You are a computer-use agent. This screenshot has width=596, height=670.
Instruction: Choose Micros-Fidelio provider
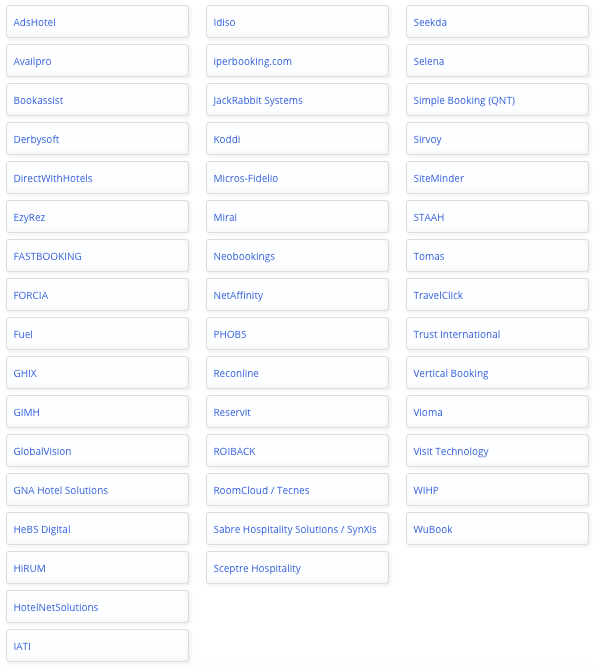coord(297,178)
